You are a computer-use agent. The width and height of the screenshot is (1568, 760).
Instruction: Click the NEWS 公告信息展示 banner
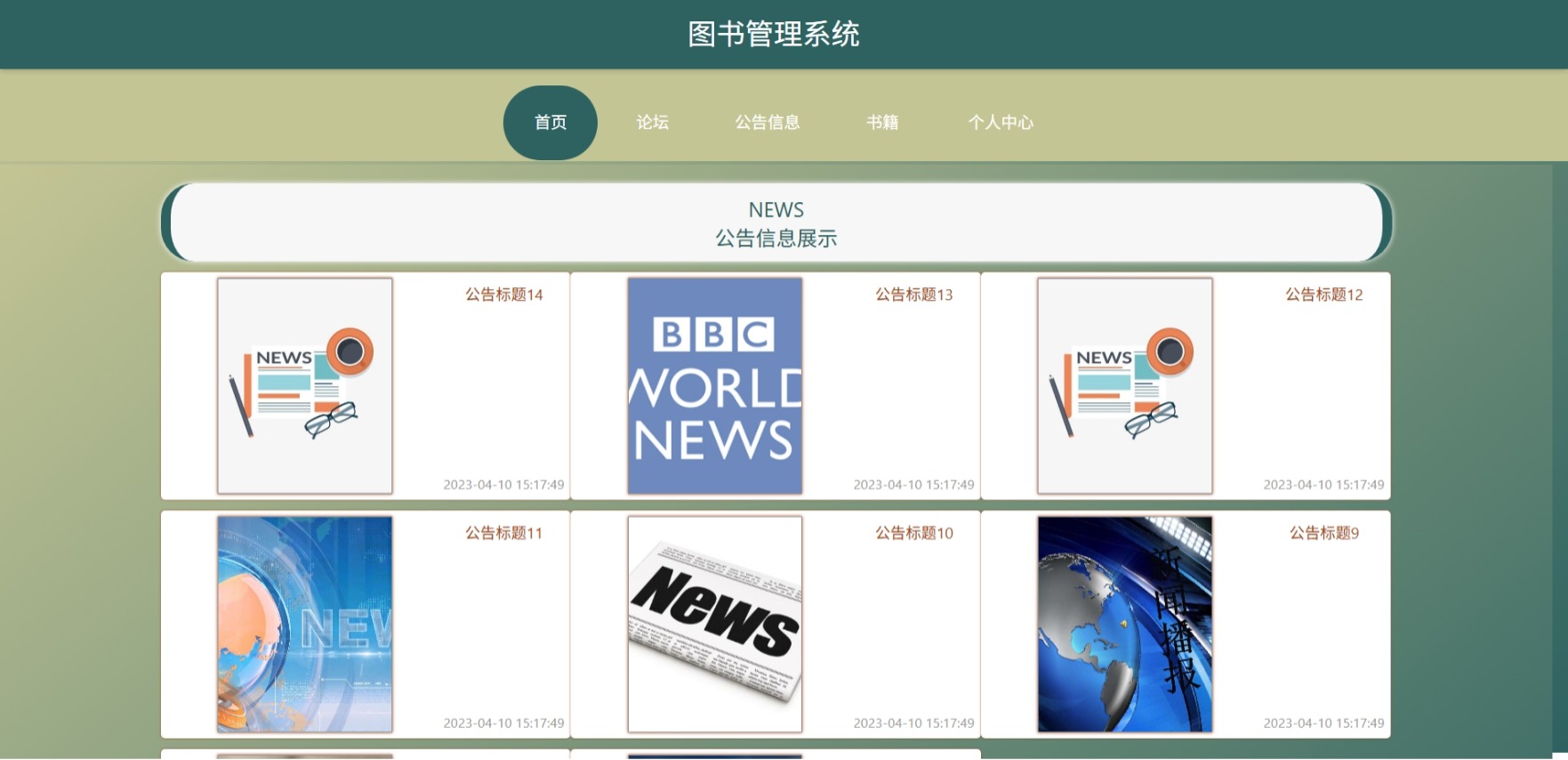coord(776,222)
